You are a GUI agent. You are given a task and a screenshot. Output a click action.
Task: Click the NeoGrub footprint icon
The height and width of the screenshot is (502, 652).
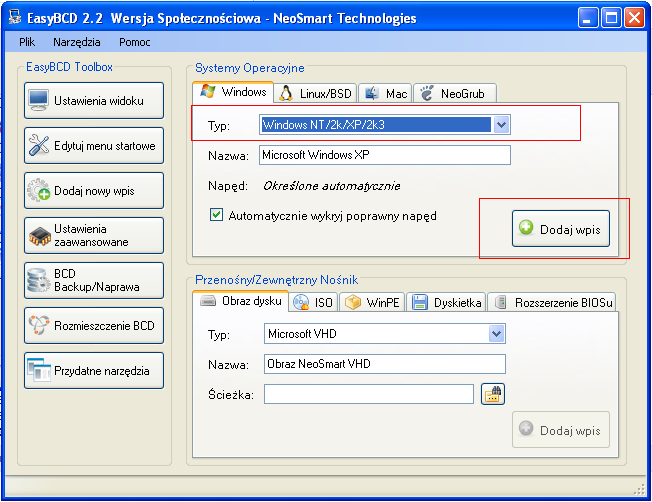click(426, 93)
